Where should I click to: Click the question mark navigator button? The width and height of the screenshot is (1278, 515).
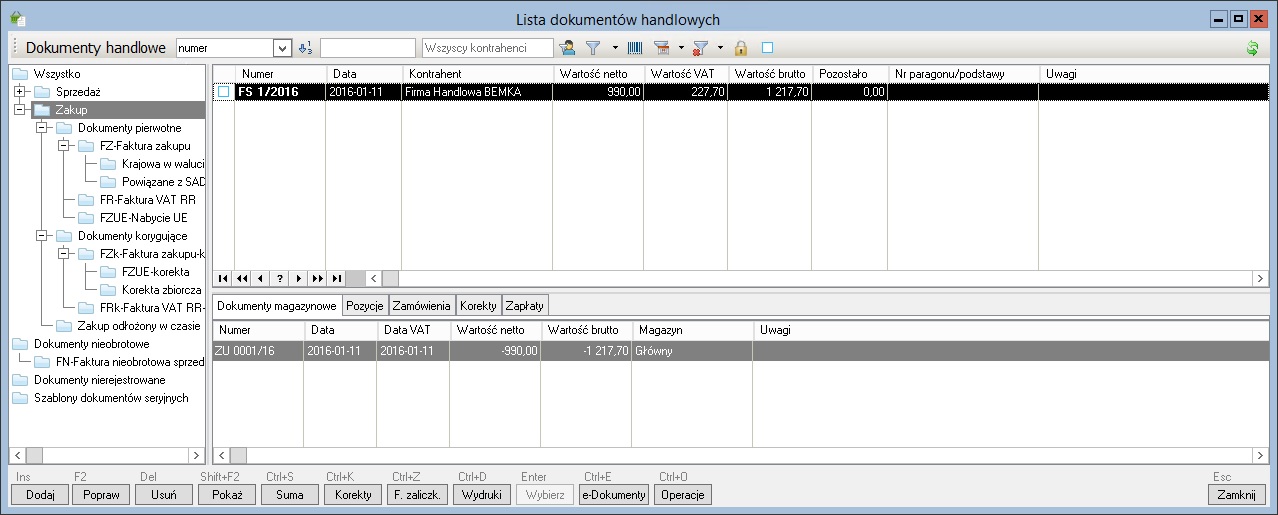[x=279, y=278]
